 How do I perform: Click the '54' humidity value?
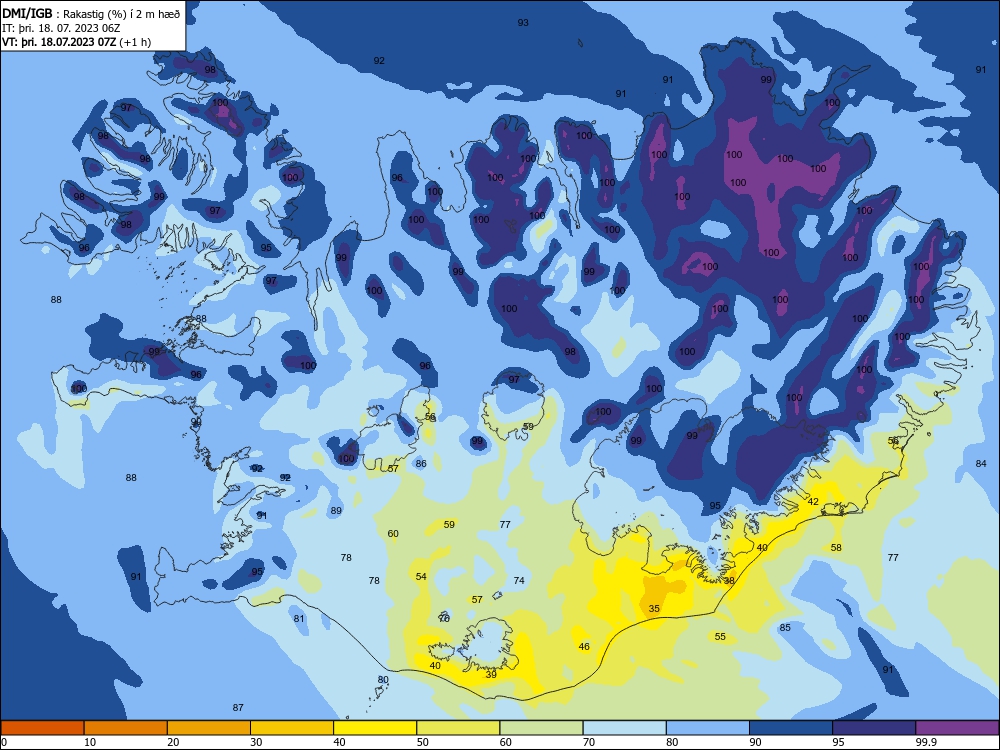(x=421, y=576)
